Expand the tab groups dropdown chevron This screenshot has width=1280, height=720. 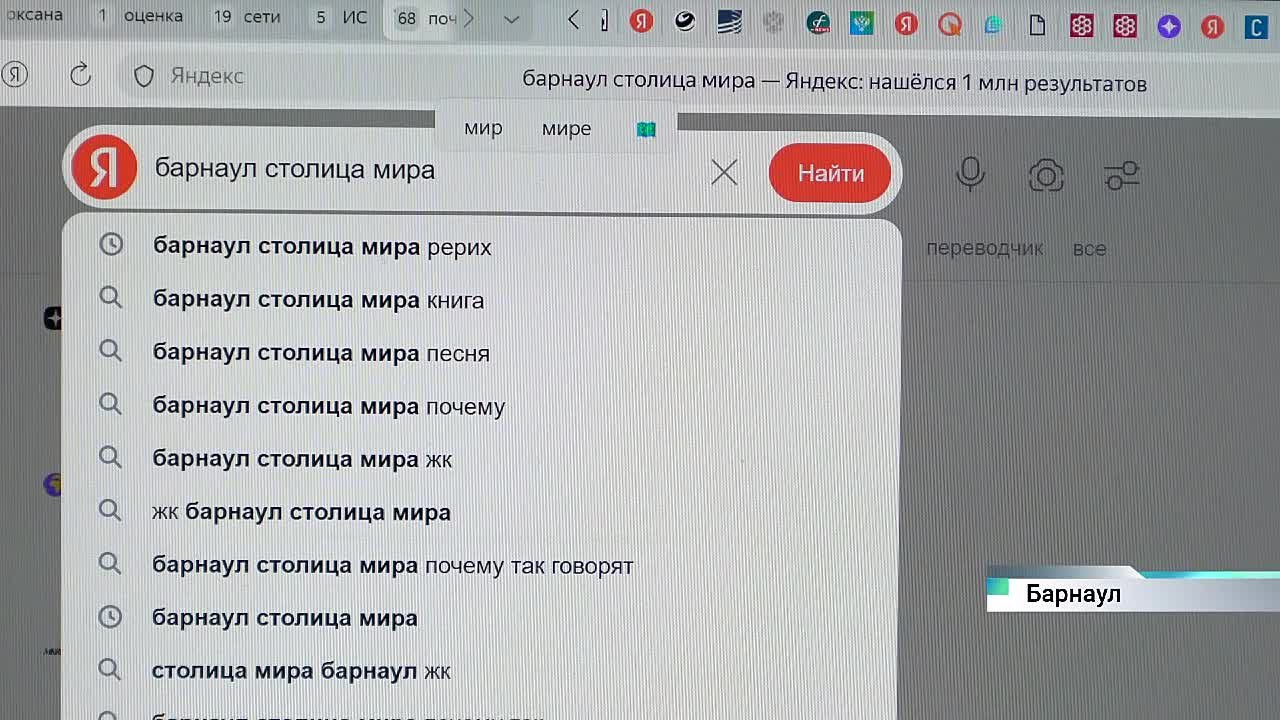coord(511,19)
